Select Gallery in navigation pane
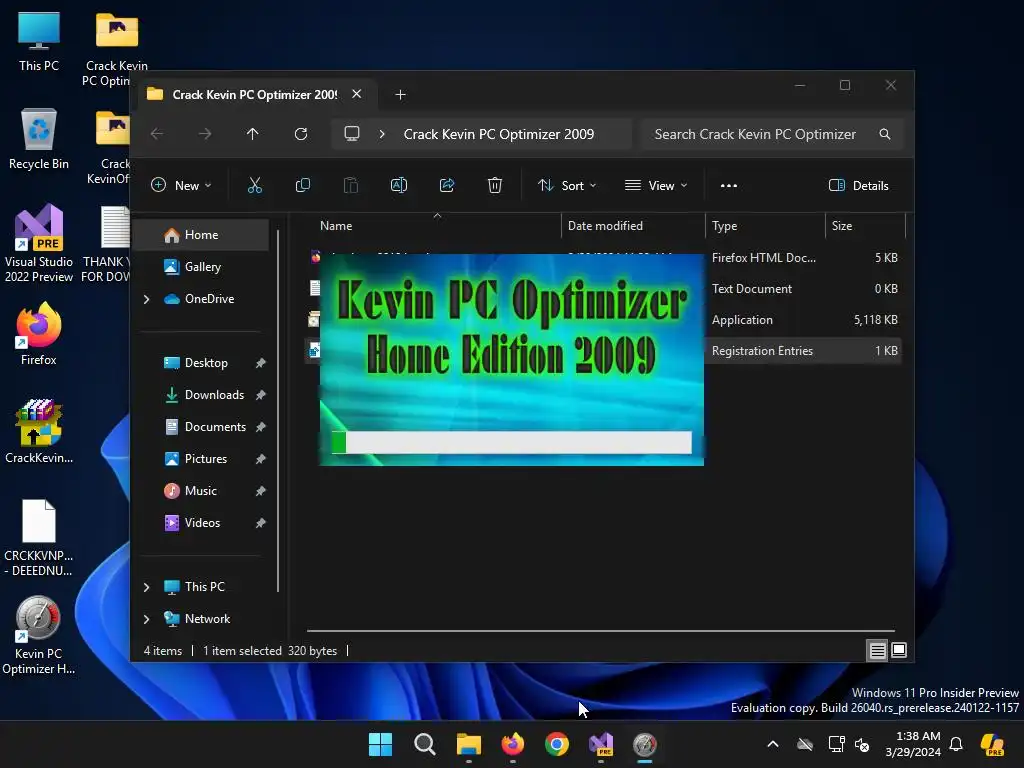The width and height of the screenshot is (1024, 768). (x=202, y=267)
